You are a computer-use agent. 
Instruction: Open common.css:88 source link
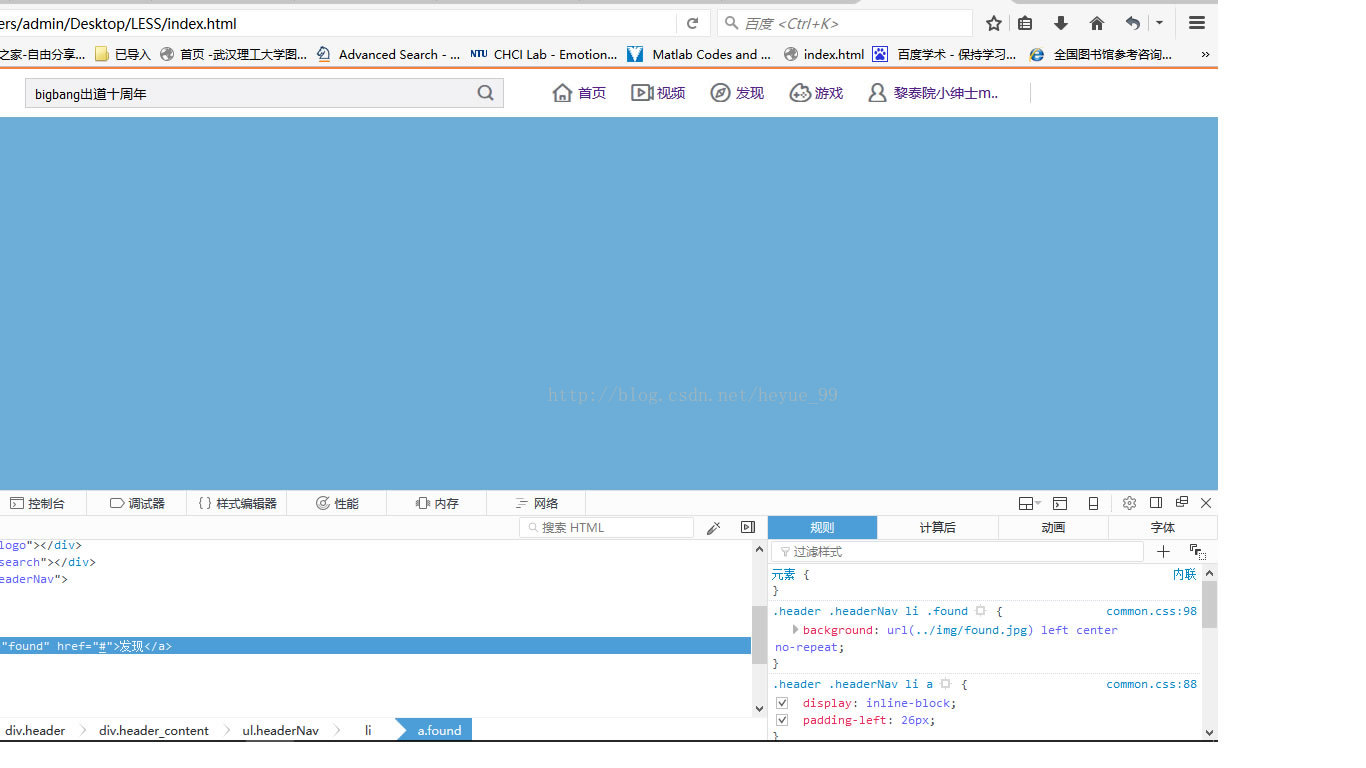click(1151, 684)
